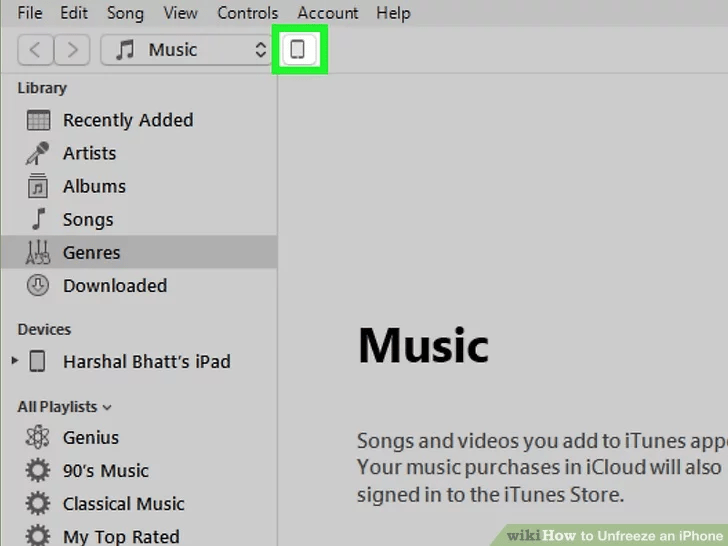Screen dimensions: 728x546
Task: Select Genres in the Library sidebar
Action: point(139,252)
